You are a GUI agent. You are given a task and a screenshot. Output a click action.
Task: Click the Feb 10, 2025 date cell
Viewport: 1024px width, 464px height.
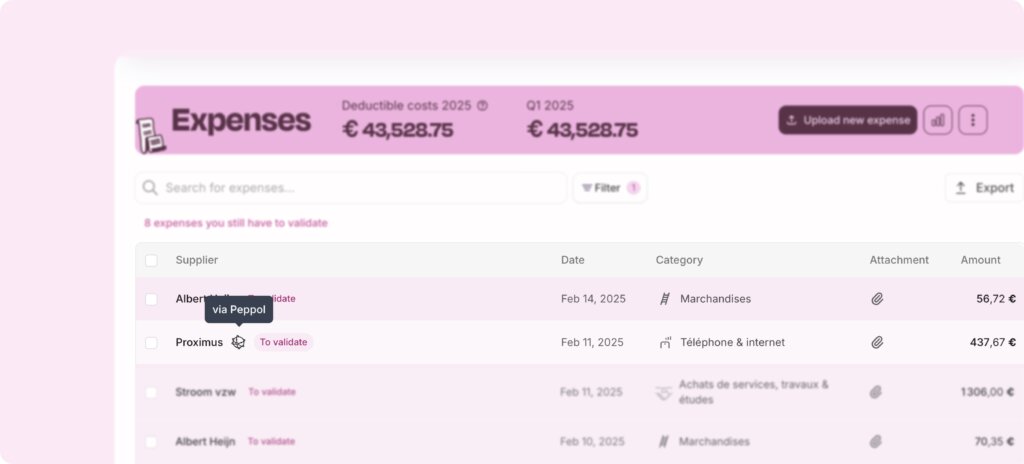(592, 442)
